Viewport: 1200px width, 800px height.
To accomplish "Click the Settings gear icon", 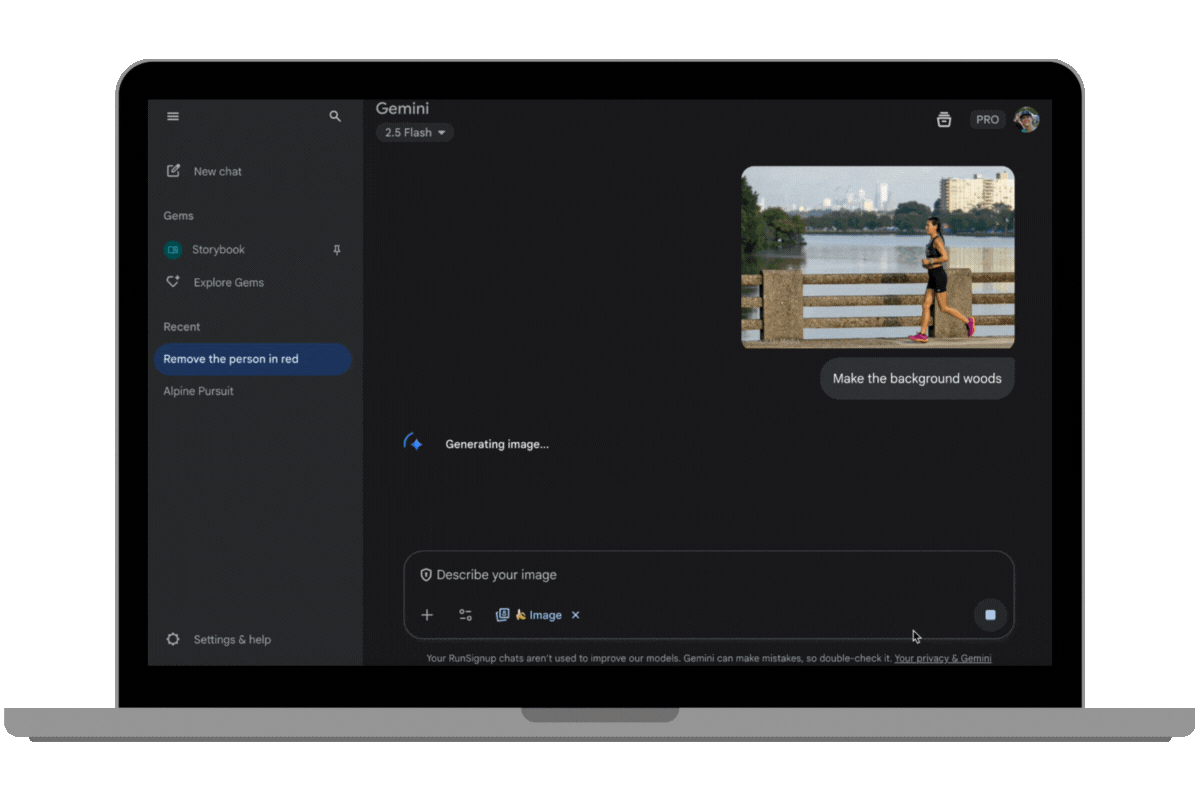I will point(173,639).
